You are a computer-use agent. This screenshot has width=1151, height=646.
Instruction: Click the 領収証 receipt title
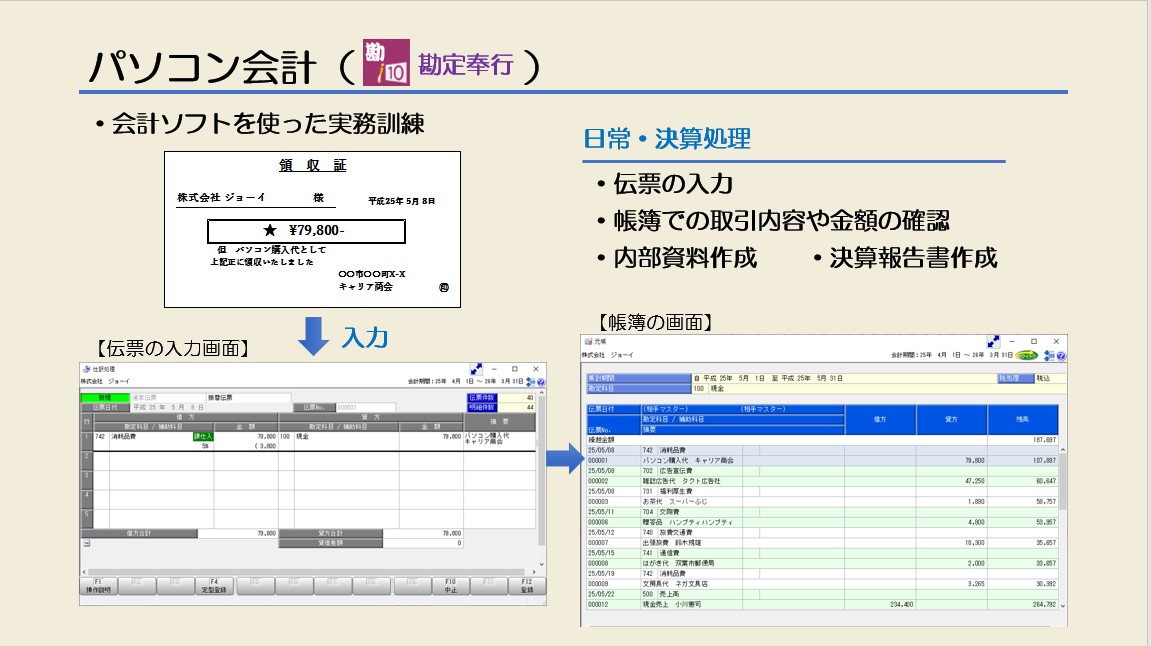click(x=313, y=165)
